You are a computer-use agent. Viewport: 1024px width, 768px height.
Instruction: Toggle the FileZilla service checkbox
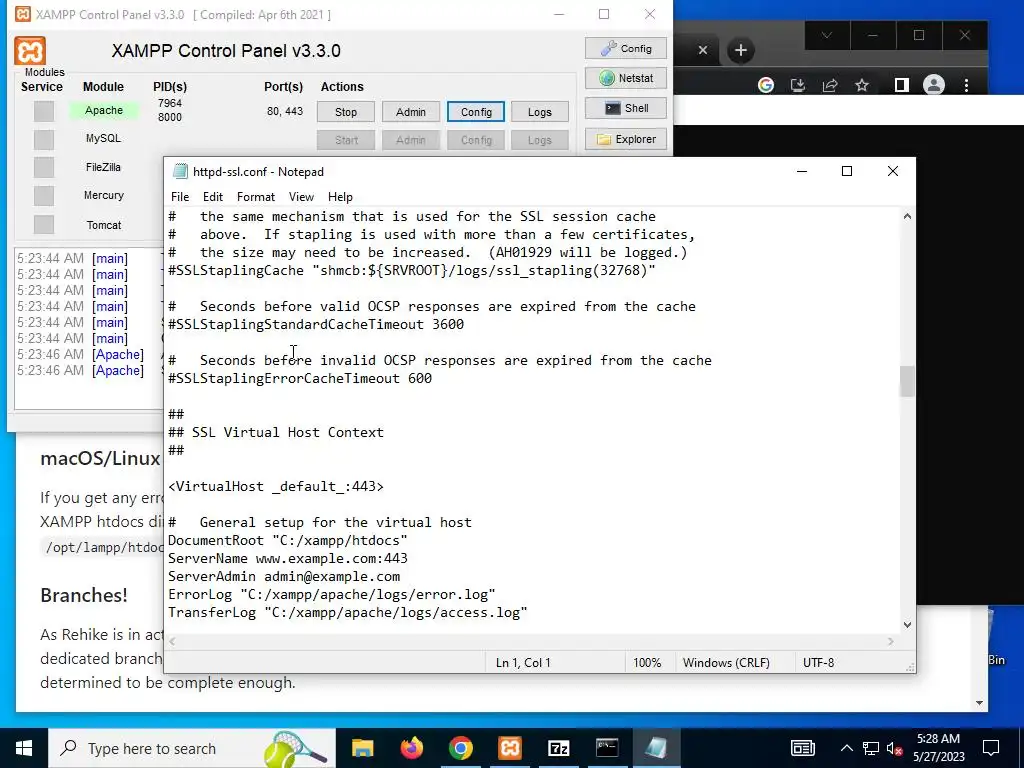tap(44, 167)
